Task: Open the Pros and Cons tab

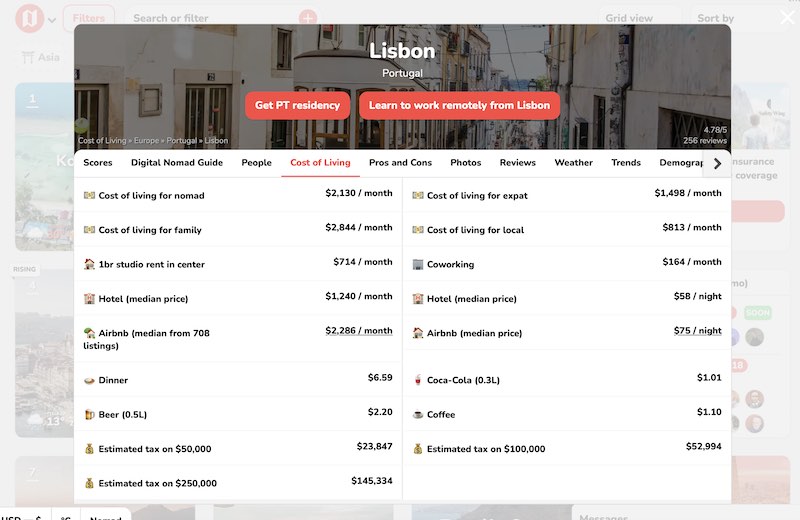Action: pos(401,163)
